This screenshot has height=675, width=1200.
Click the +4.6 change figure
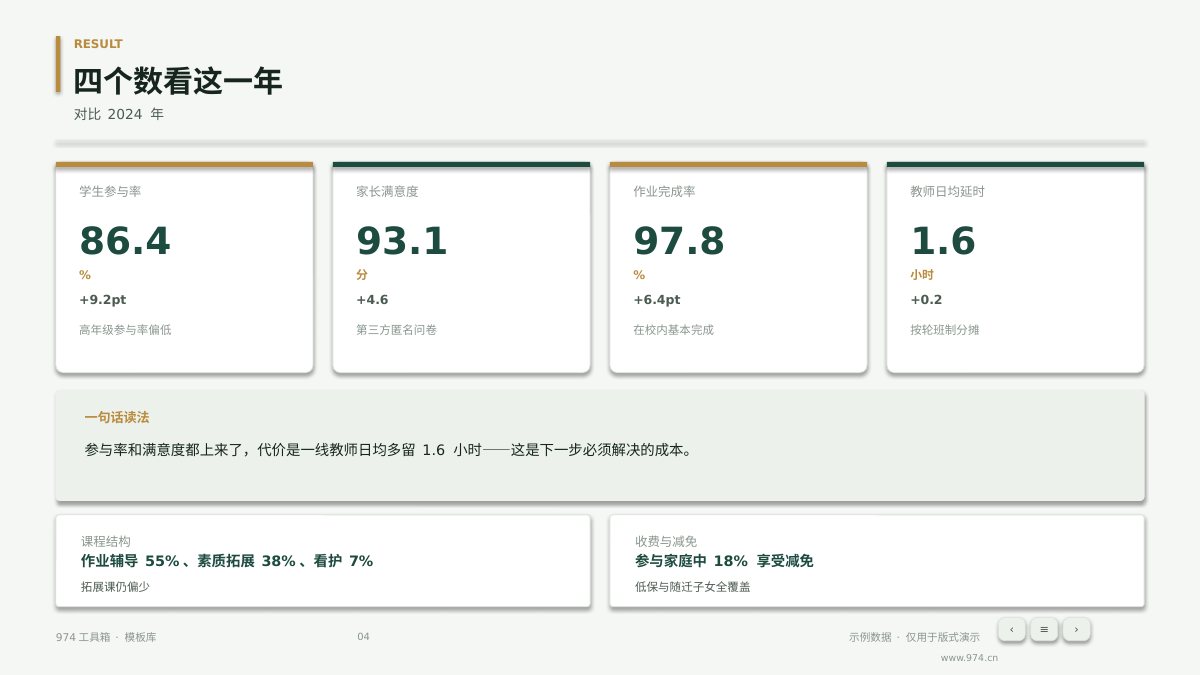pyautogui.click(x=372, y=300)
